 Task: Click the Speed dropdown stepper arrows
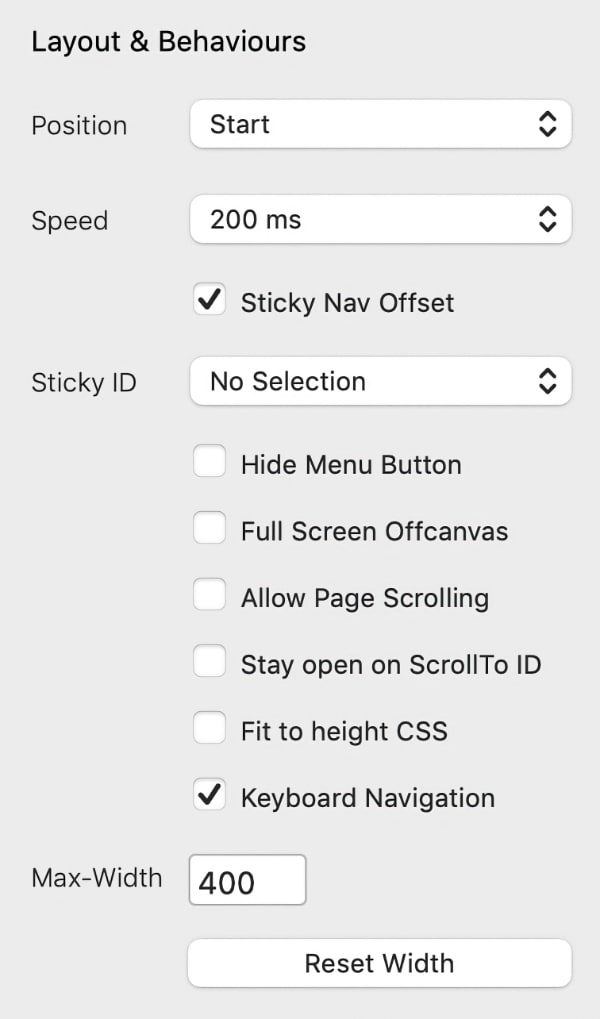[x=547, y=219]
